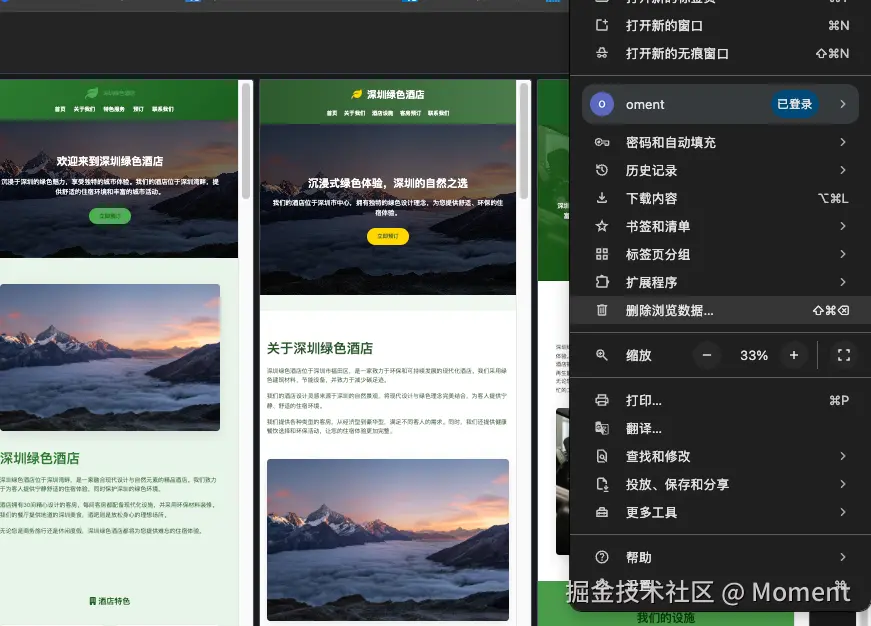Click 联系我们 nav link in first preview
Viewport: 871px width, 626px height.
163,109
